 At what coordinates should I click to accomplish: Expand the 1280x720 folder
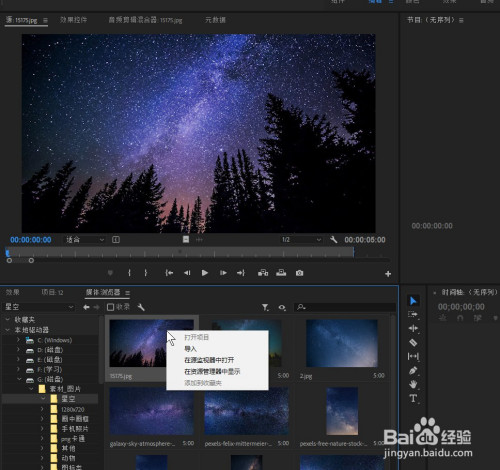tap(42, 409)
